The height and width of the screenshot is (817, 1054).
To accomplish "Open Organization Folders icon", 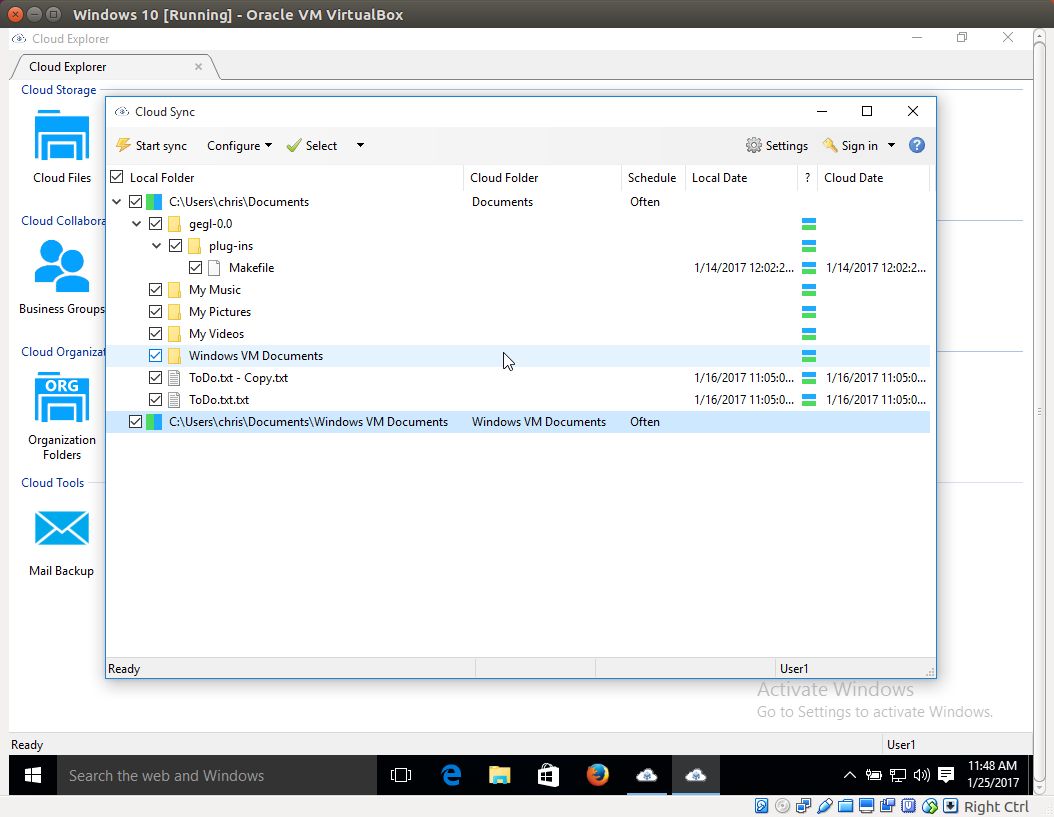I will pos(62,397).
